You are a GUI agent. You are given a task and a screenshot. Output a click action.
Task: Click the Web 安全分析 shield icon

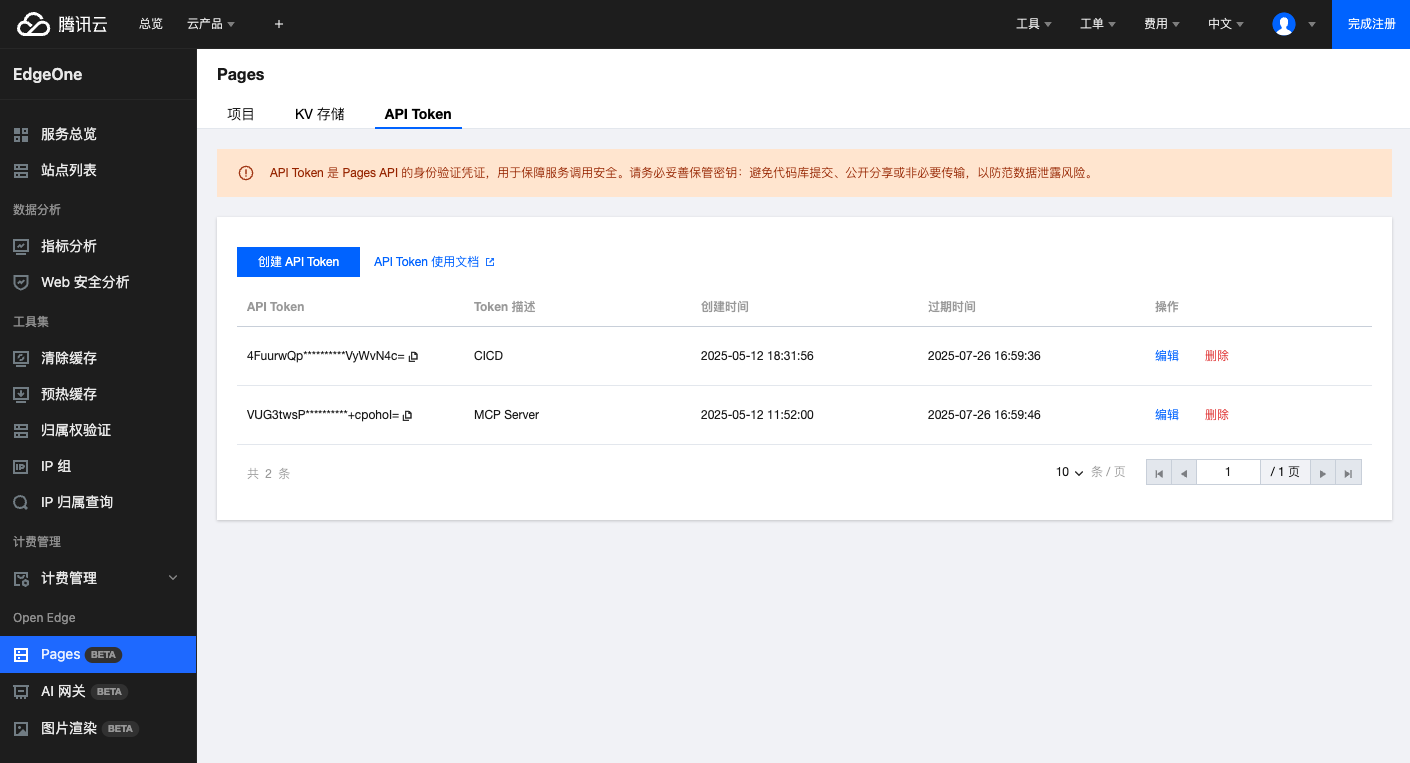click(x=21, y=282)
